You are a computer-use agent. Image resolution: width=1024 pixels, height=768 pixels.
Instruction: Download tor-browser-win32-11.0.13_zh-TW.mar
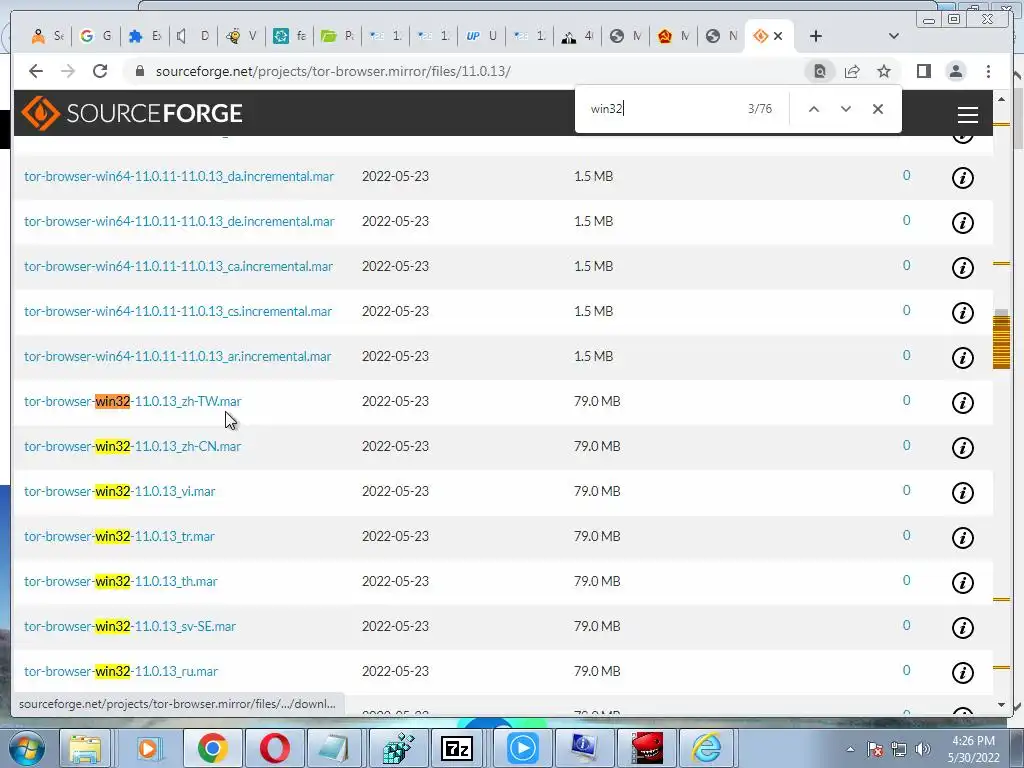click(133, 401)
